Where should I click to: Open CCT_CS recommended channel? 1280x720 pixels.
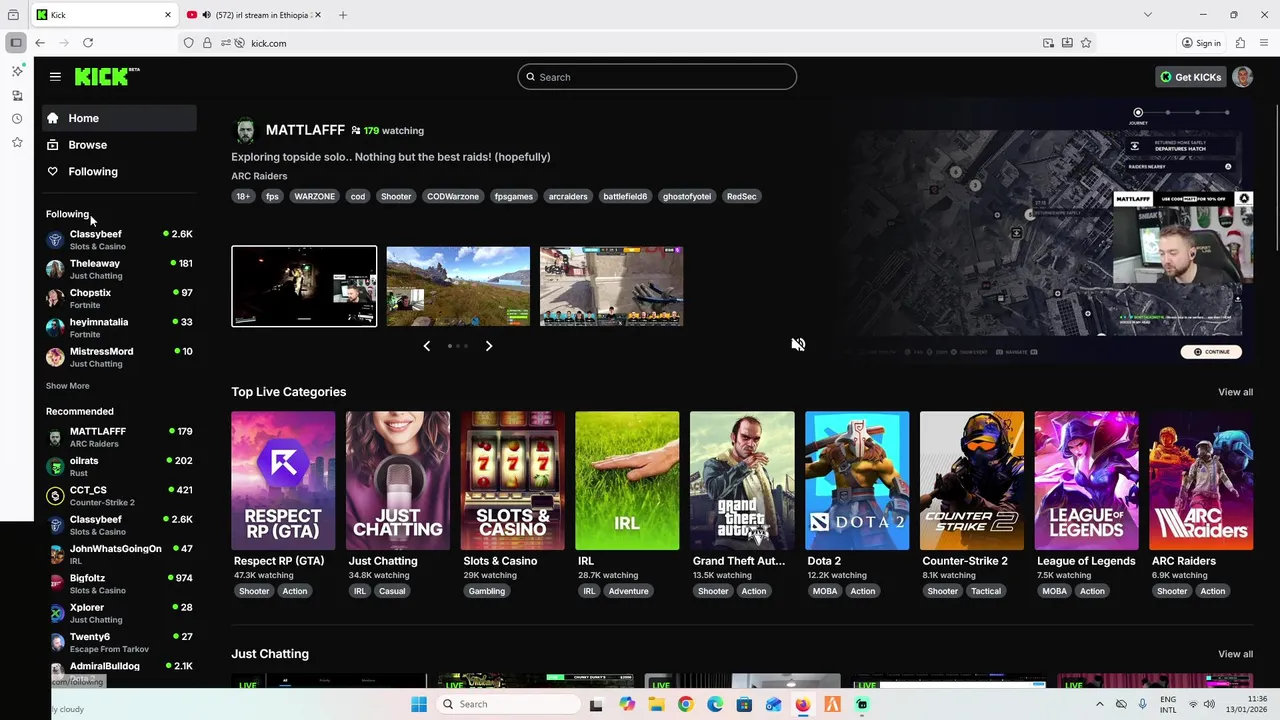pyautogui.click(x=119, y=495)
